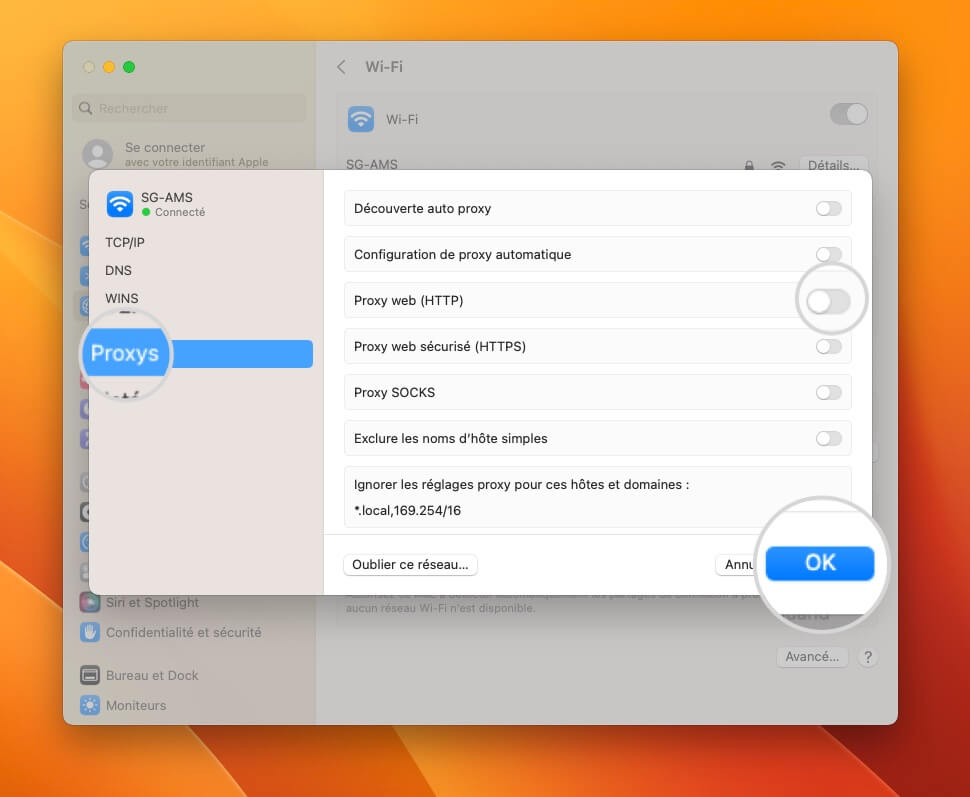Screen dimensions: 970x797
Task: Go back using the chevron beside Wi-Fi title
Action: coord(341,67)
